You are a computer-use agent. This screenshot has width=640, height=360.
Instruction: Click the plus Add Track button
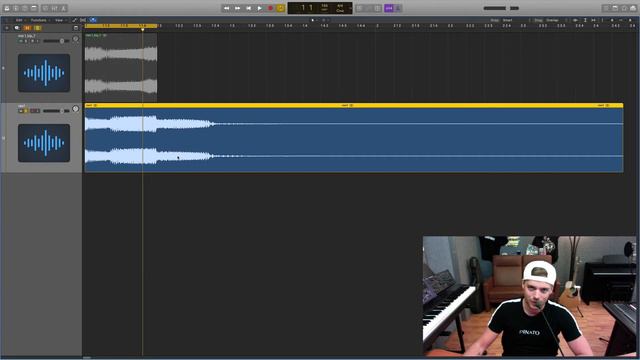tap(7, 28)
